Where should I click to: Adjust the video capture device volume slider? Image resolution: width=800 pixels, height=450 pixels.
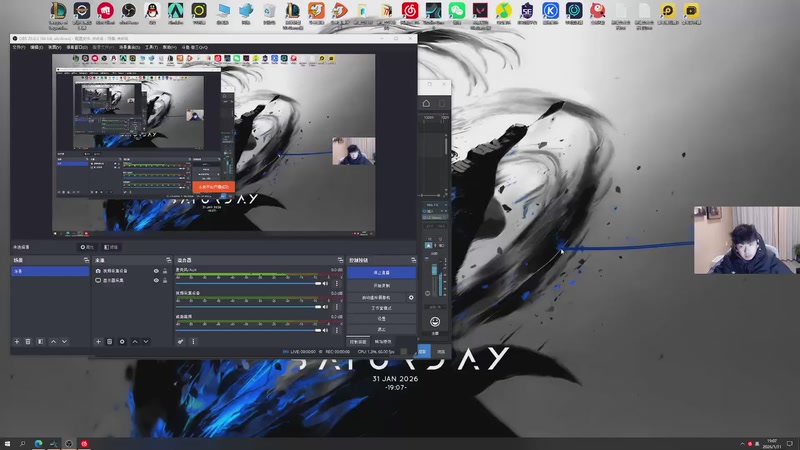coord(248,307)
